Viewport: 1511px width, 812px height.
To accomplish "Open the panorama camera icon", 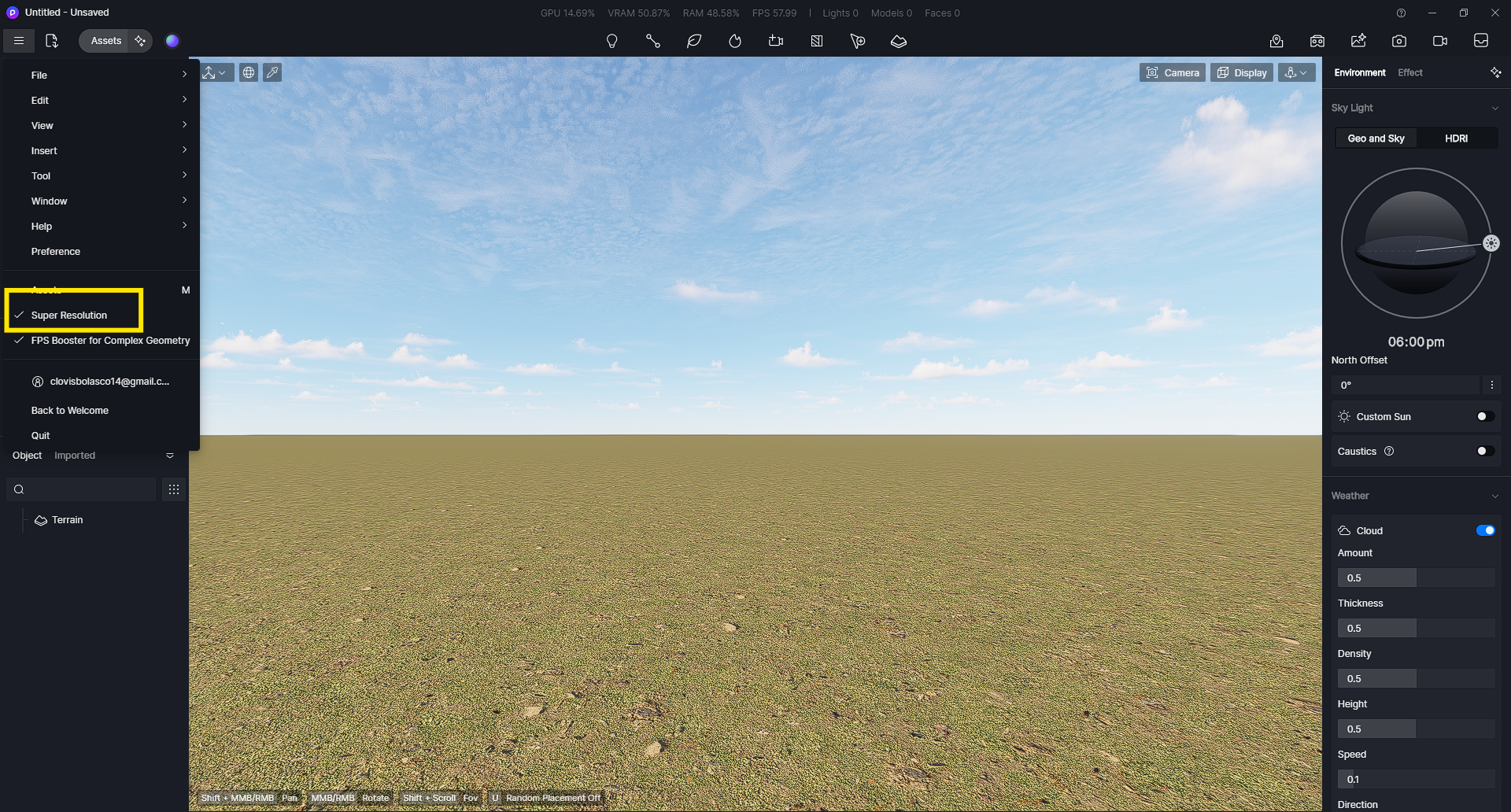I will [x=1317, y=41].
